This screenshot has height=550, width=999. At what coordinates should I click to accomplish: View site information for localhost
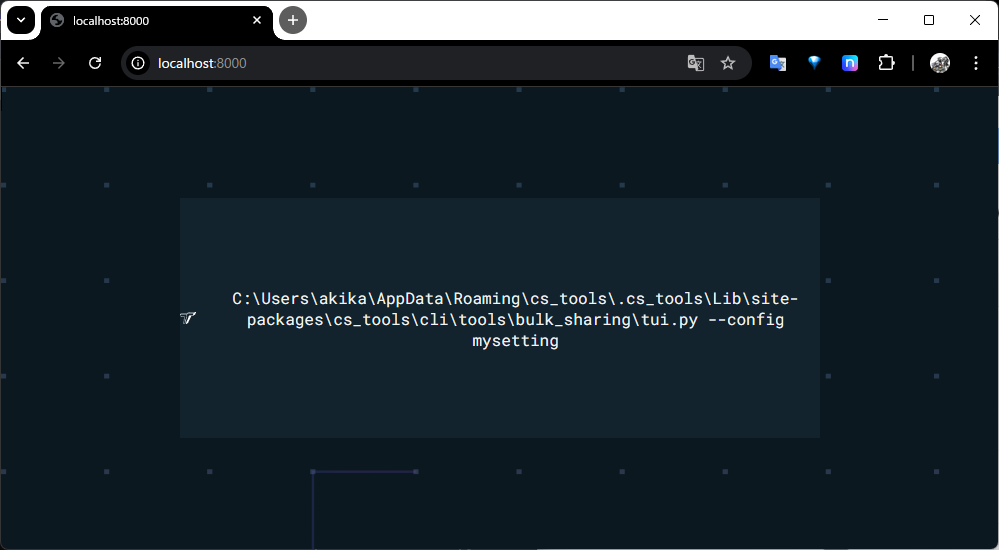pos(139,63)
